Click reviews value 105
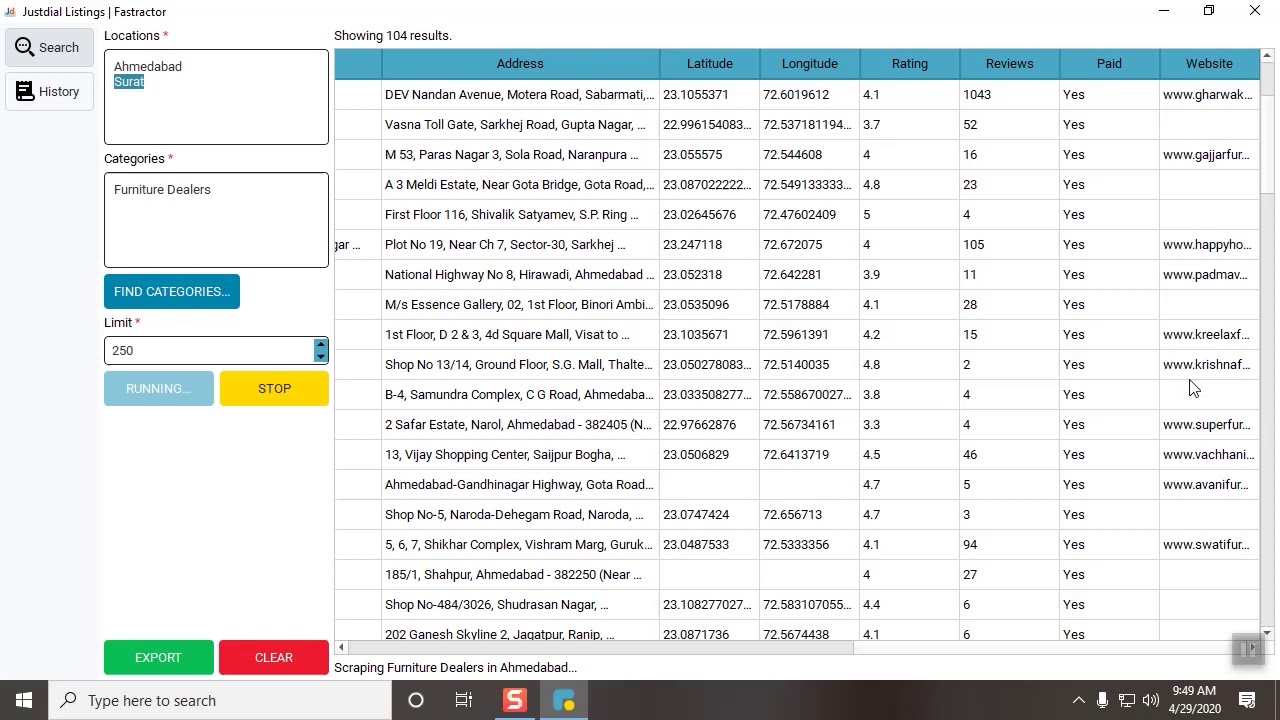The height and width of the screenshot is (720, 1280). tap(1010, 244)
